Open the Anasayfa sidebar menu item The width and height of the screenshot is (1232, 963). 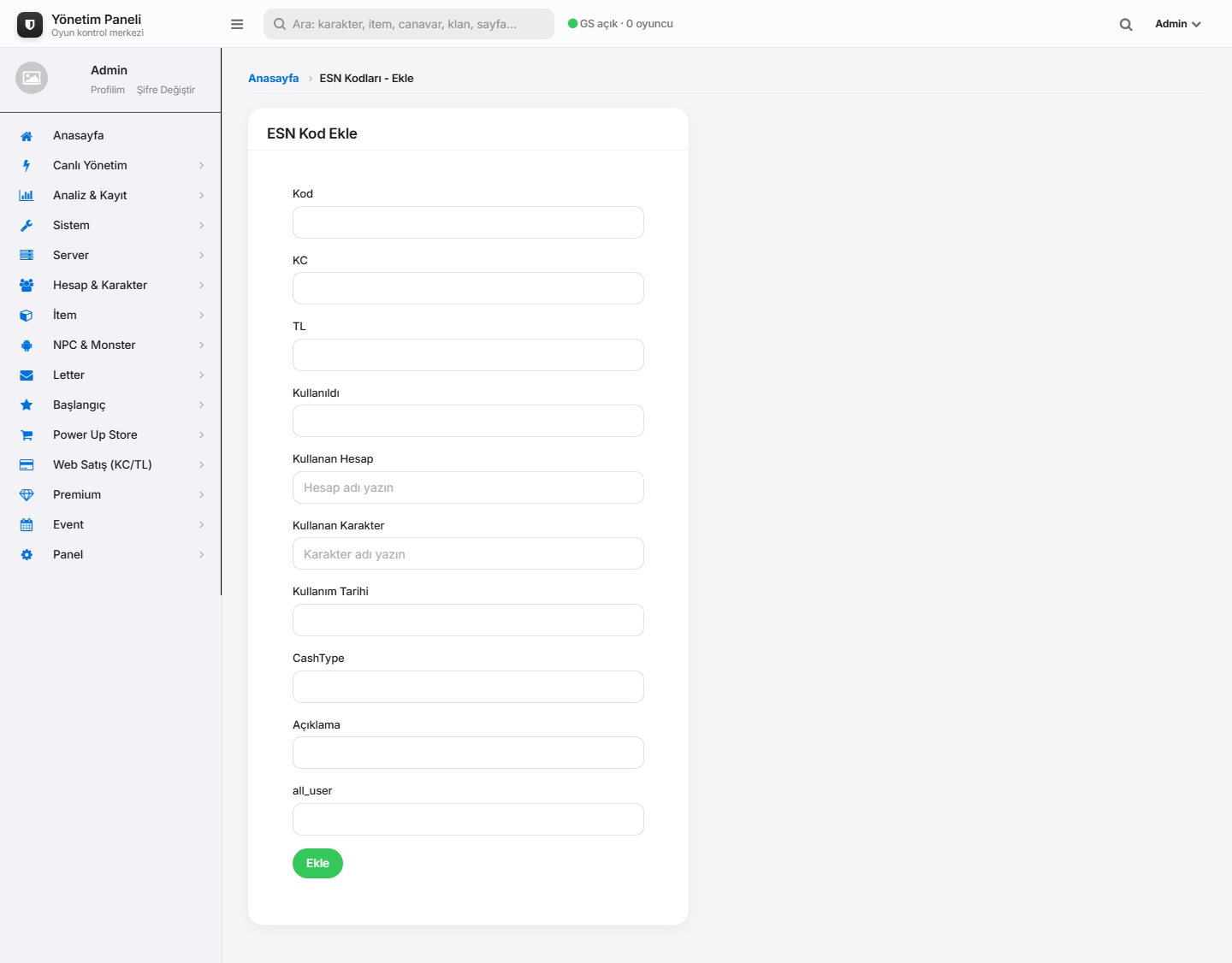tap(110, 136)
